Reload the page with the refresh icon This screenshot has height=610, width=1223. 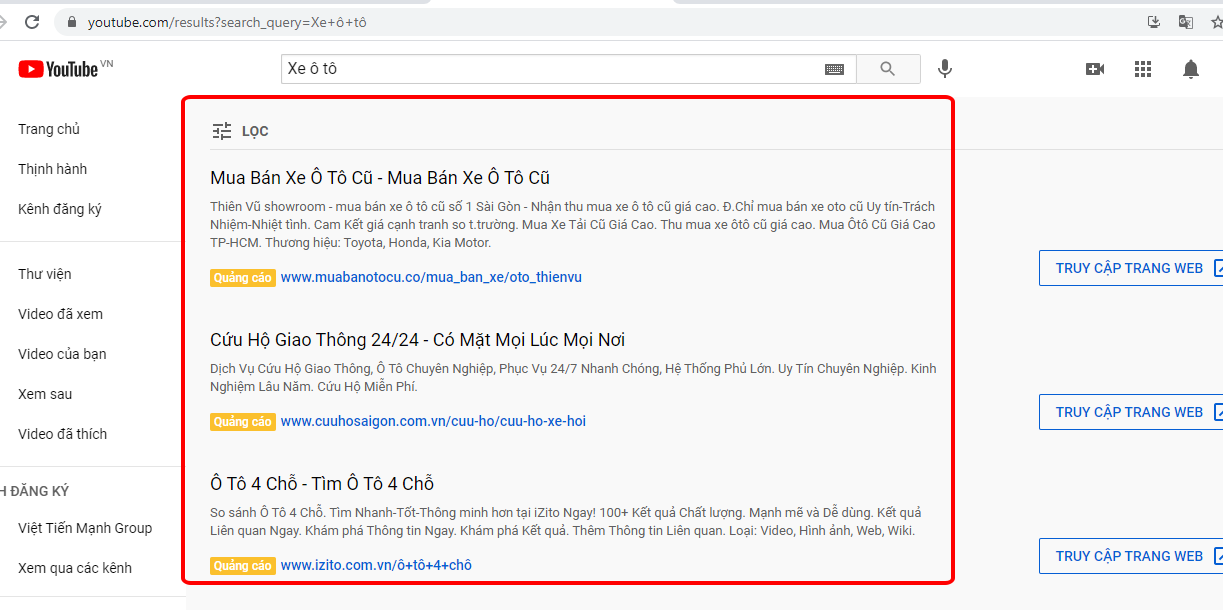click(32, 21)
